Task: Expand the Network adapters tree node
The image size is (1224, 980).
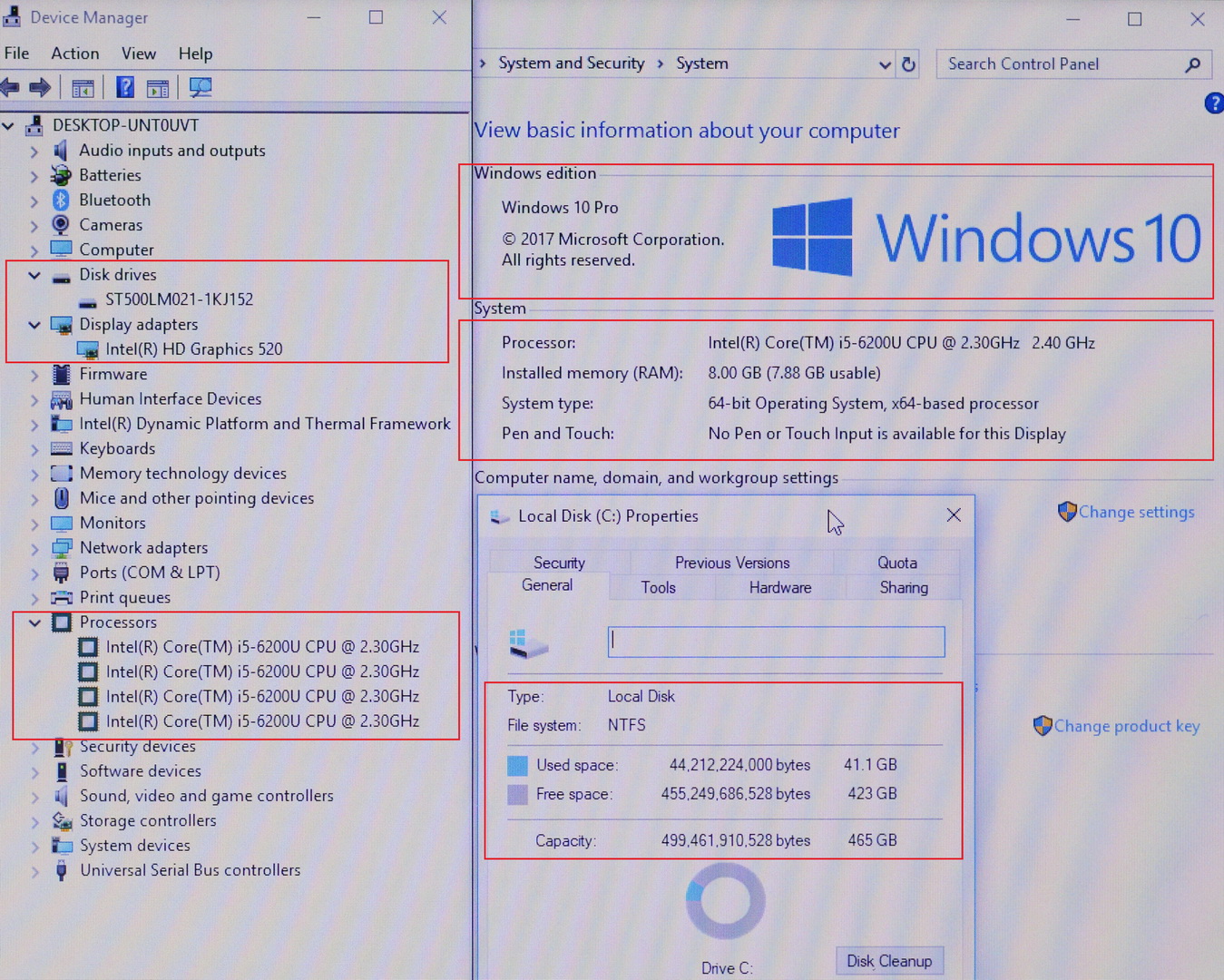Action: coord(35,548)
